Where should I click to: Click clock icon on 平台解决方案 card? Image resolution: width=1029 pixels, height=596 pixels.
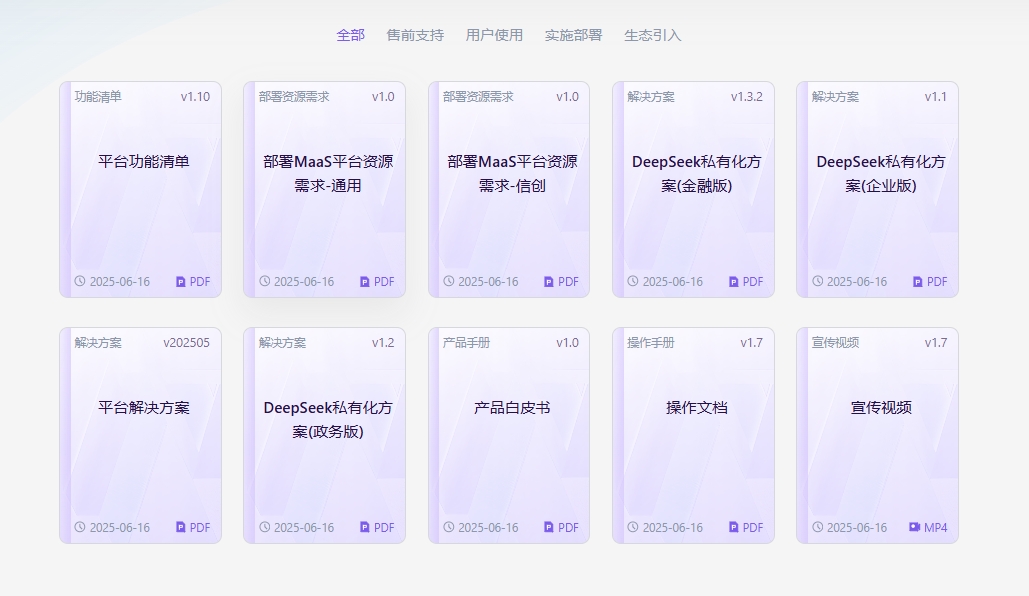pyautogui.click(x=80, y=527)
